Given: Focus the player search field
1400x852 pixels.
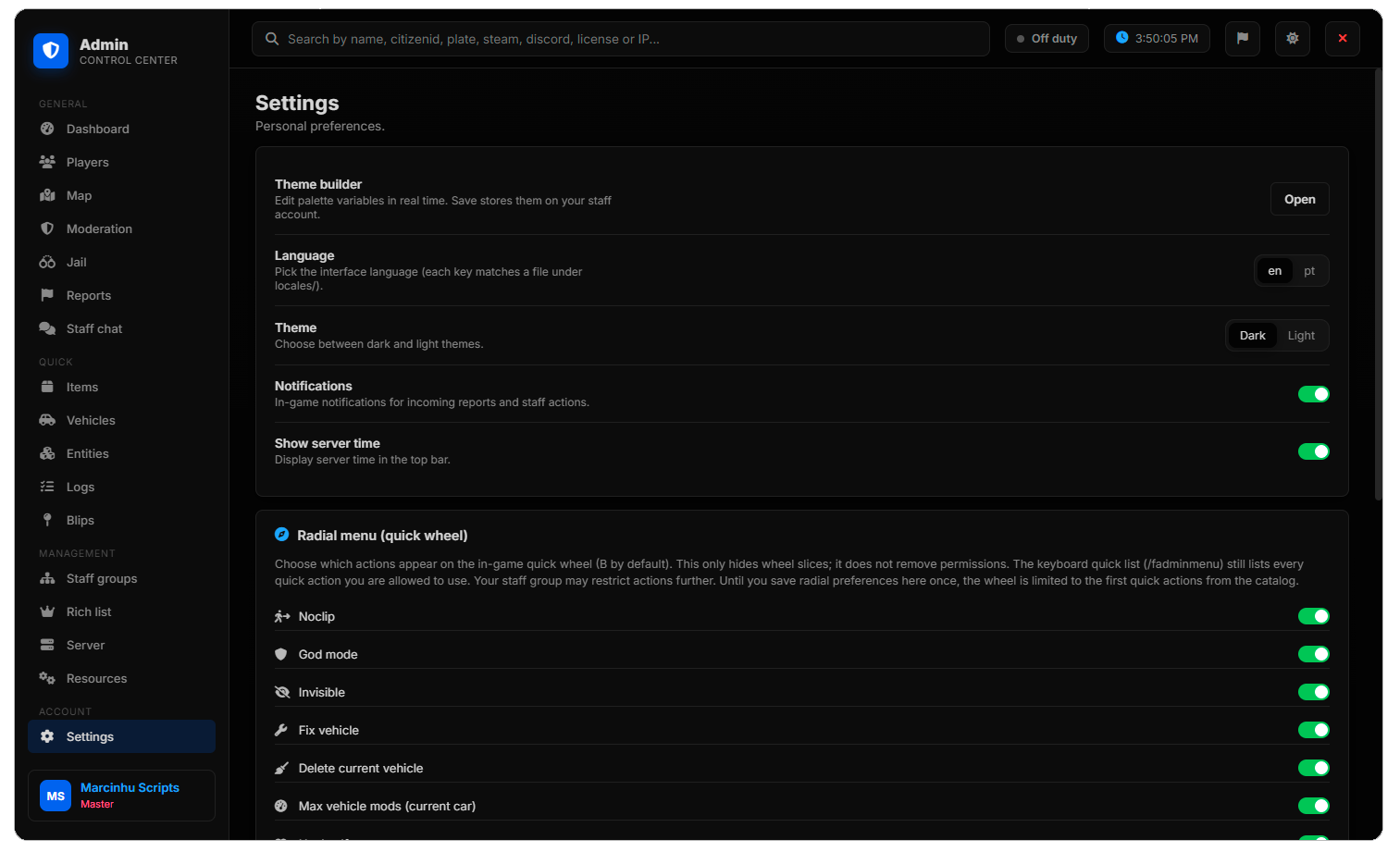Looking at the screenshot, I should point(621,39).
